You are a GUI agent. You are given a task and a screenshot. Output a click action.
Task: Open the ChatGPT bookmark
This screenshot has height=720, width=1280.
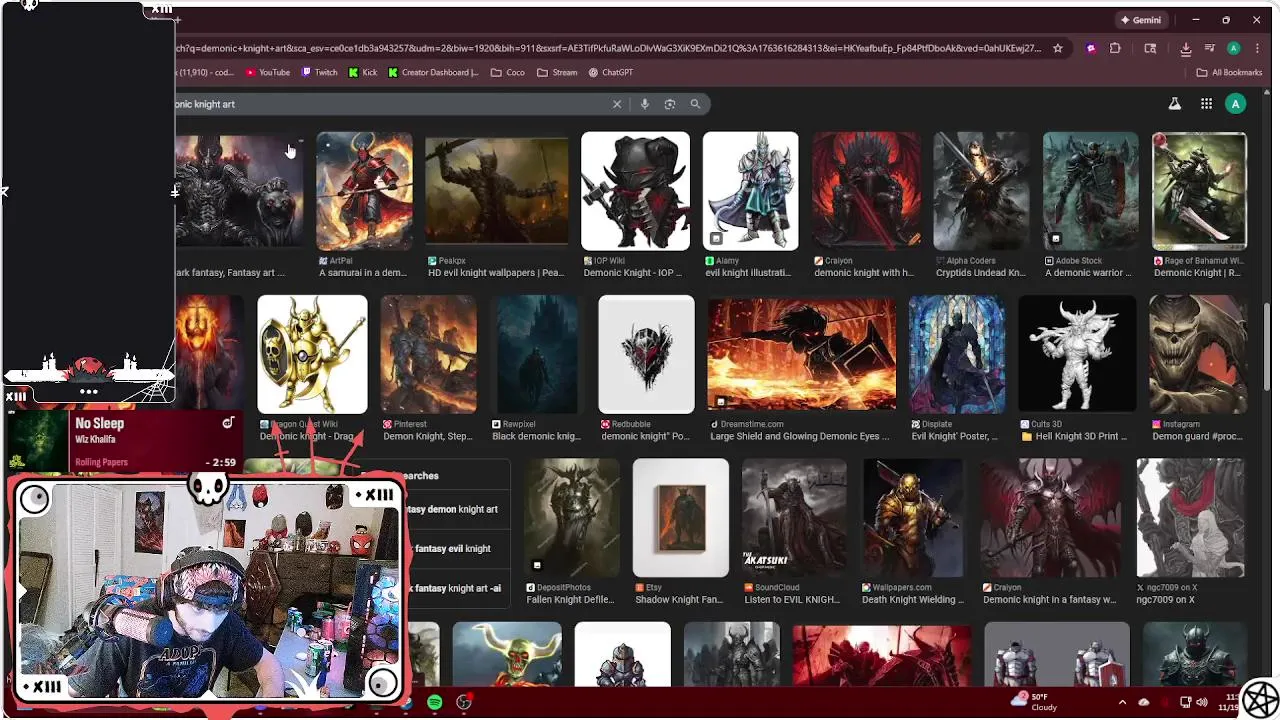tap(611, 72)
